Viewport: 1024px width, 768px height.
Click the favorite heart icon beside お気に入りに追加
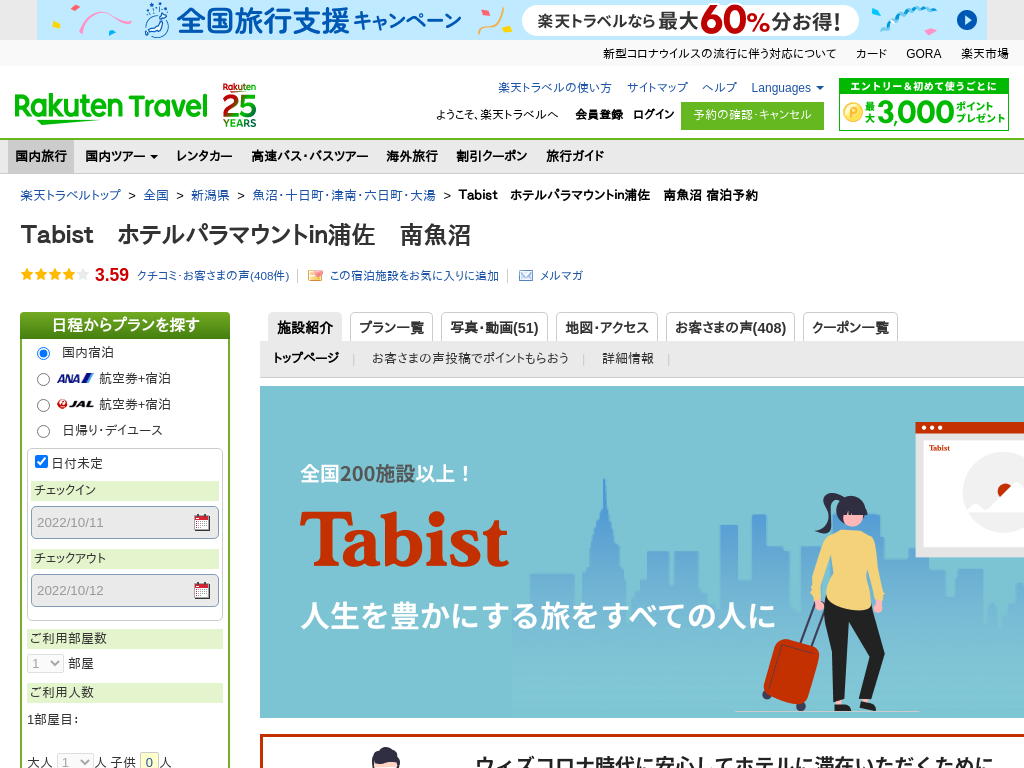pos(315,276)
